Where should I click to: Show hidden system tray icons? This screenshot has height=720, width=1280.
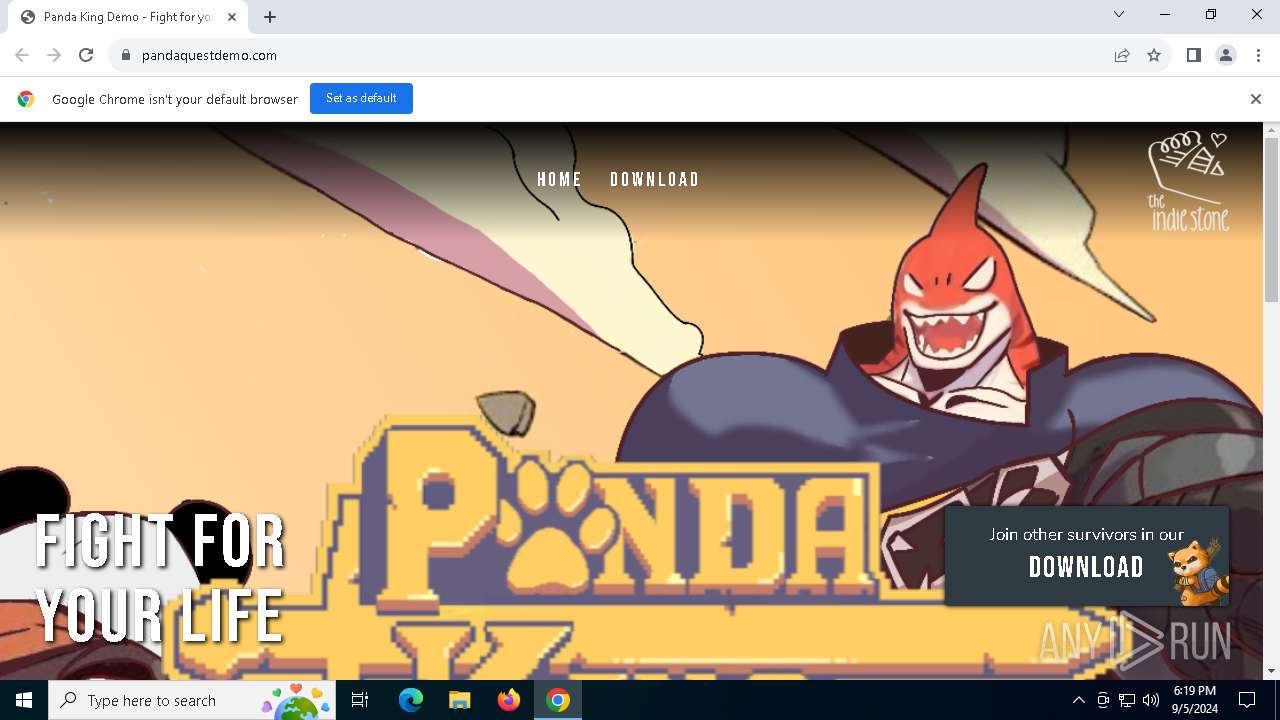1078,700
